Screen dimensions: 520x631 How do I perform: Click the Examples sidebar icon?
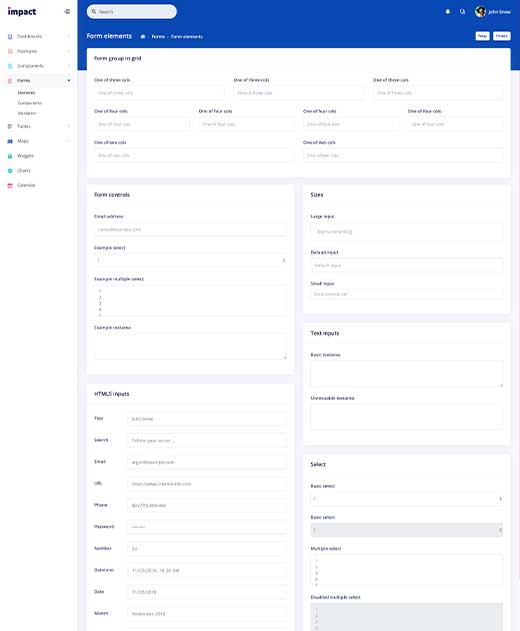point(10,51)
